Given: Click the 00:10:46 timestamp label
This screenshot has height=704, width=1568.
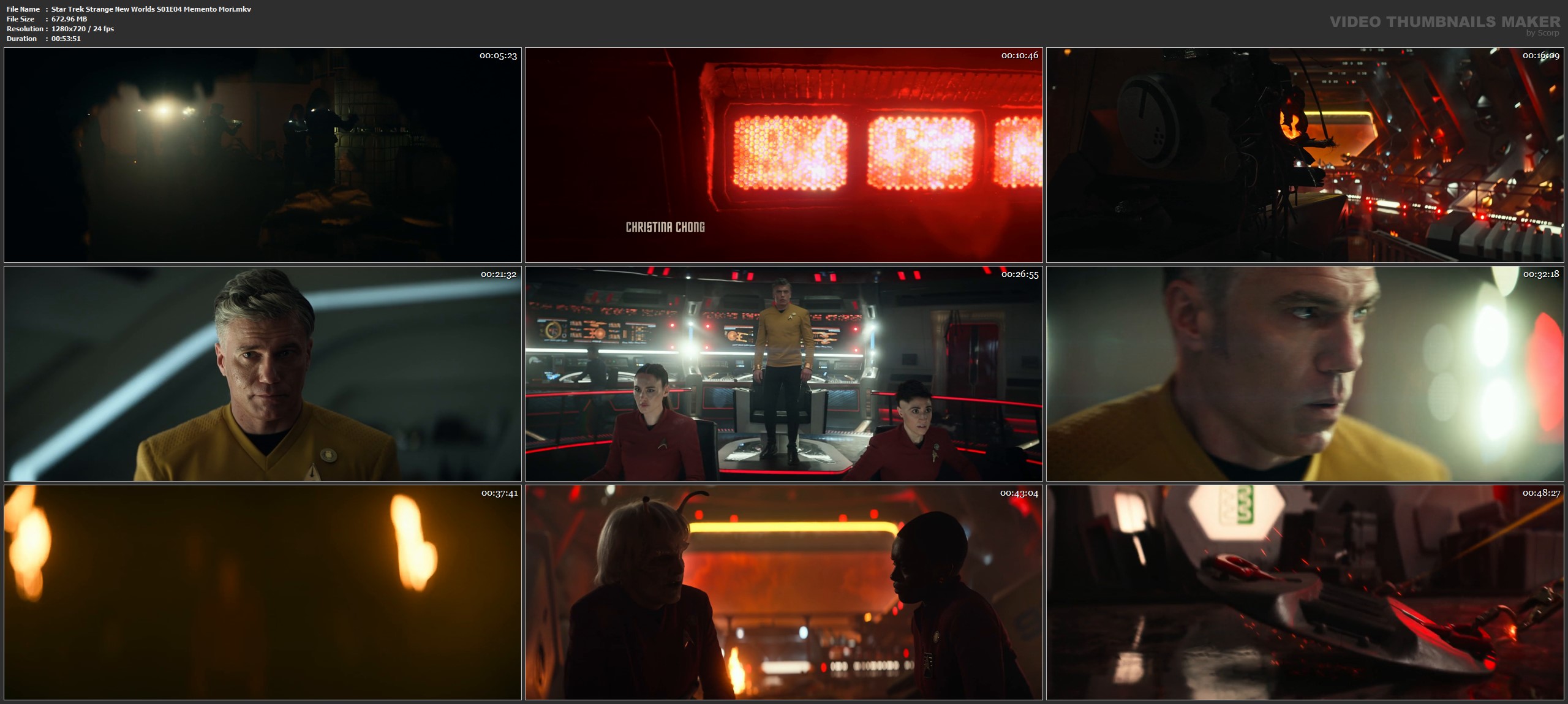Looking at the screenshot, I should tap(1019, 56).
